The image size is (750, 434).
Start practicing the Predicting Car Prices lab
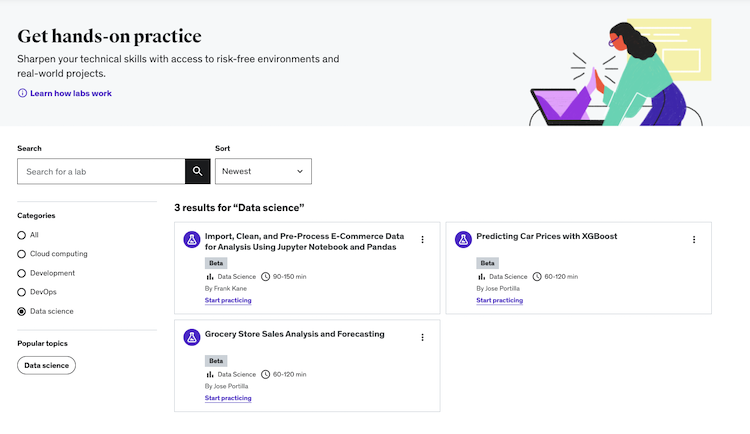pyautogui.click(x=499, y=300)
